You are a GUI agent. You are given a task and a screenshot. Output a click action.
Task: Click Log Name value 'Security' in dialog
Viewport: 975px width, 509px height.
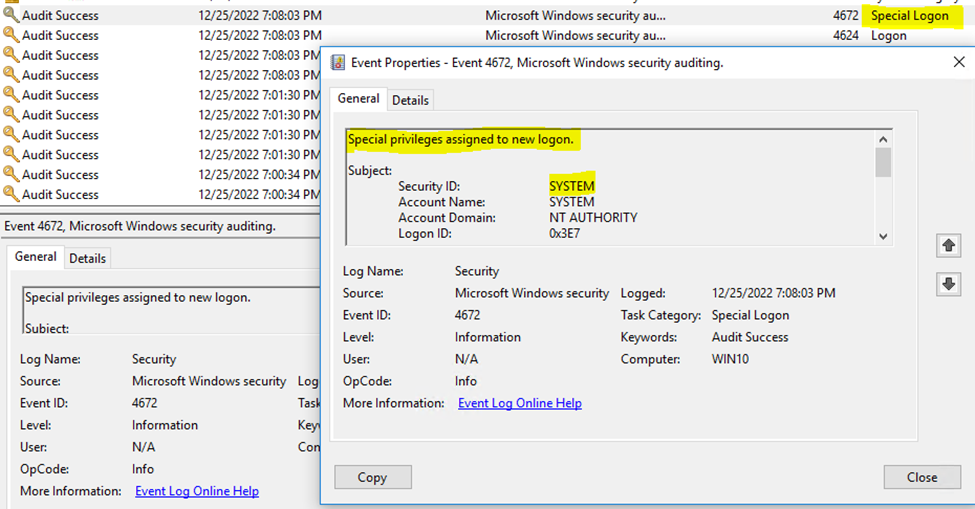pos(477,271)
